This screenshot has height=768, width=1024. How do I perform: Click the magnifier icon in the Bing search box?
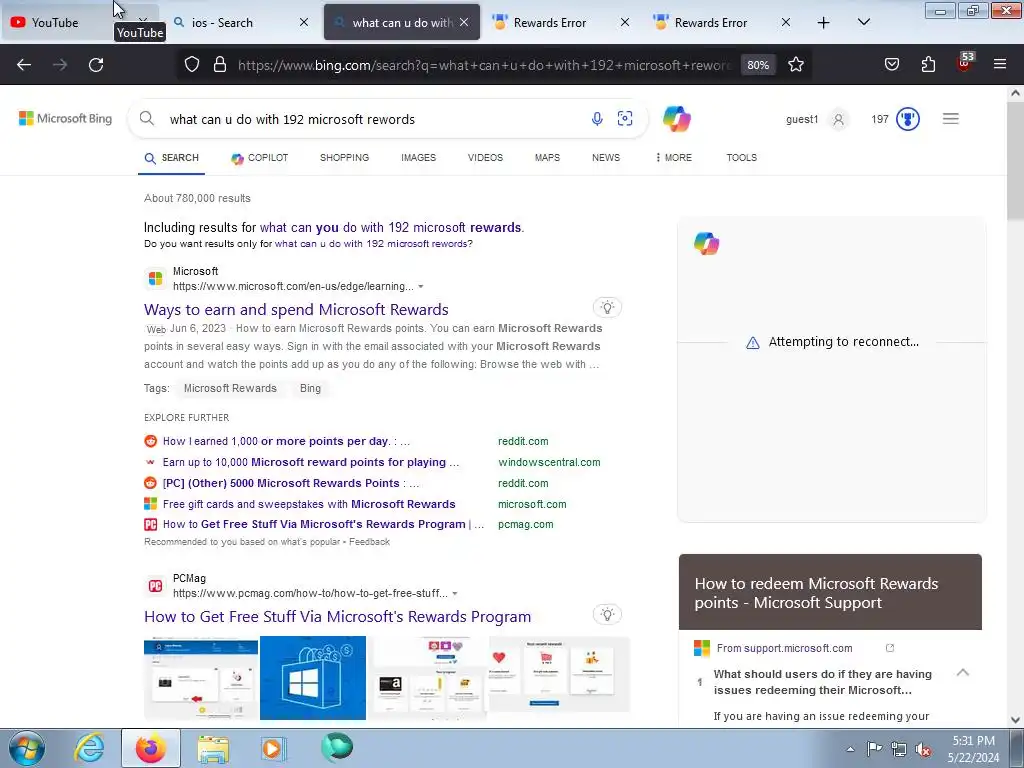pyautogui.click(x=147, y=118)
